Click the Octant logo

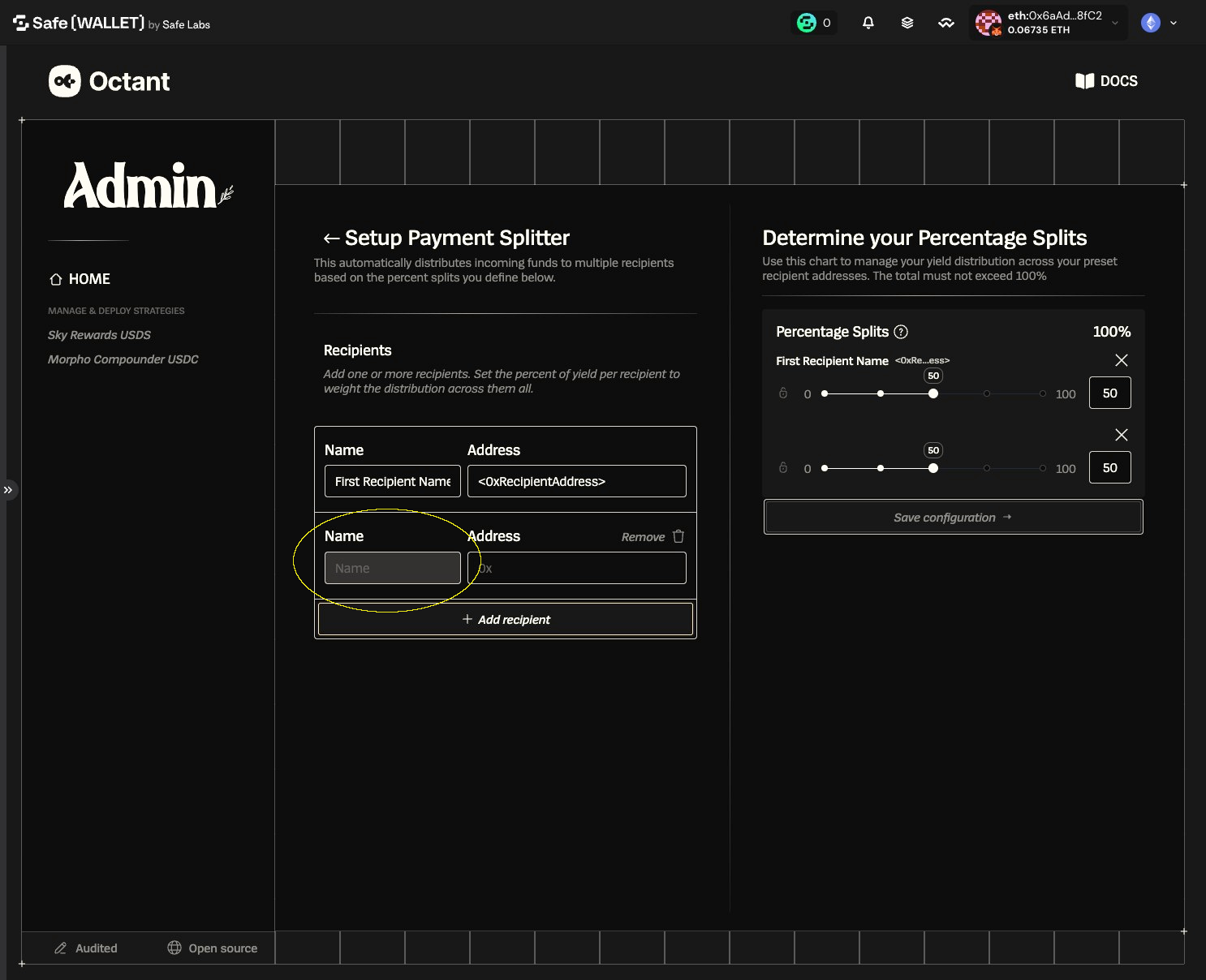(110, 81)
